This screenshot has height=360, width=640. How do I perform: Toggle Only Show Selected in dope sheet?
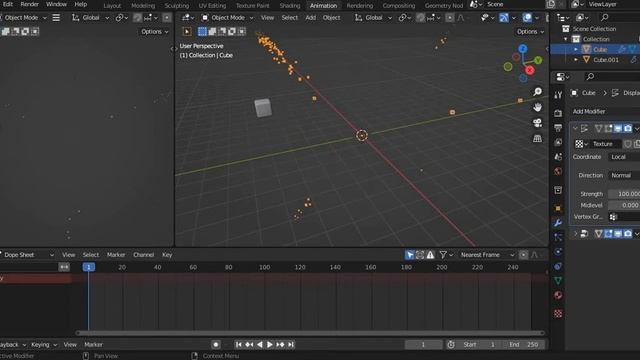point(409,255)
